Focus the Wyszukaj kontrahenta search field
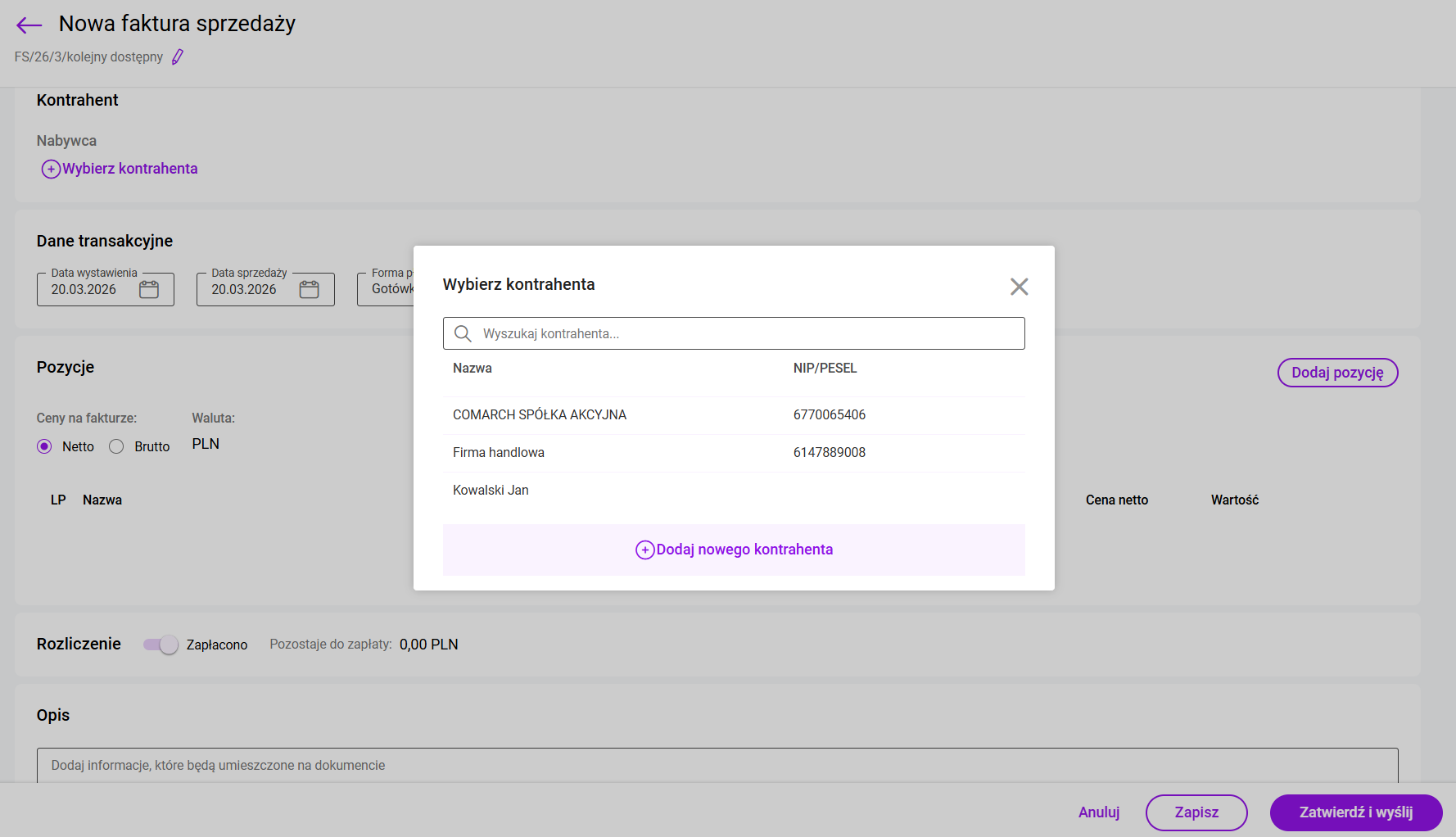Screen dimensions: 1456x837 (745, 333)
